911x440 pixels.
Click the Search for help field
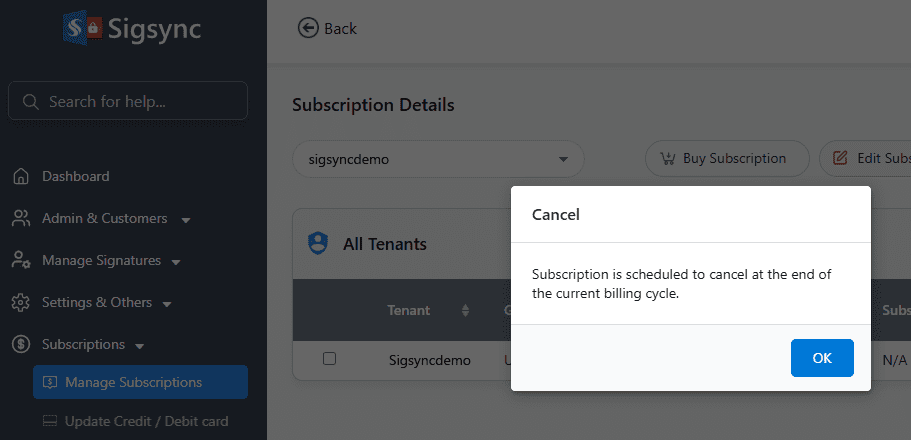pyautogui.click(x=128, y=101)
